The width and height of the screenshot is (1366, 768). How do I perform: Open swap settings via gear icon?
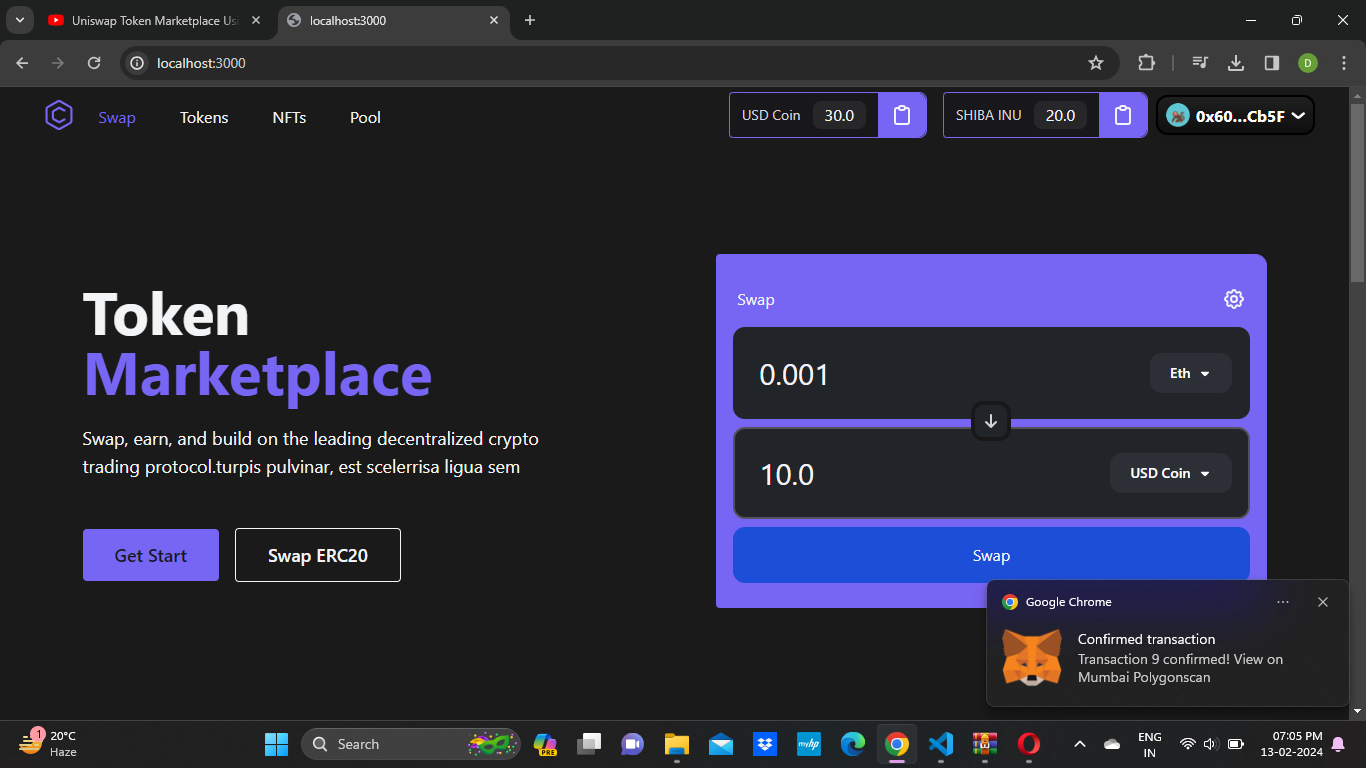[x=1233, y=298]
